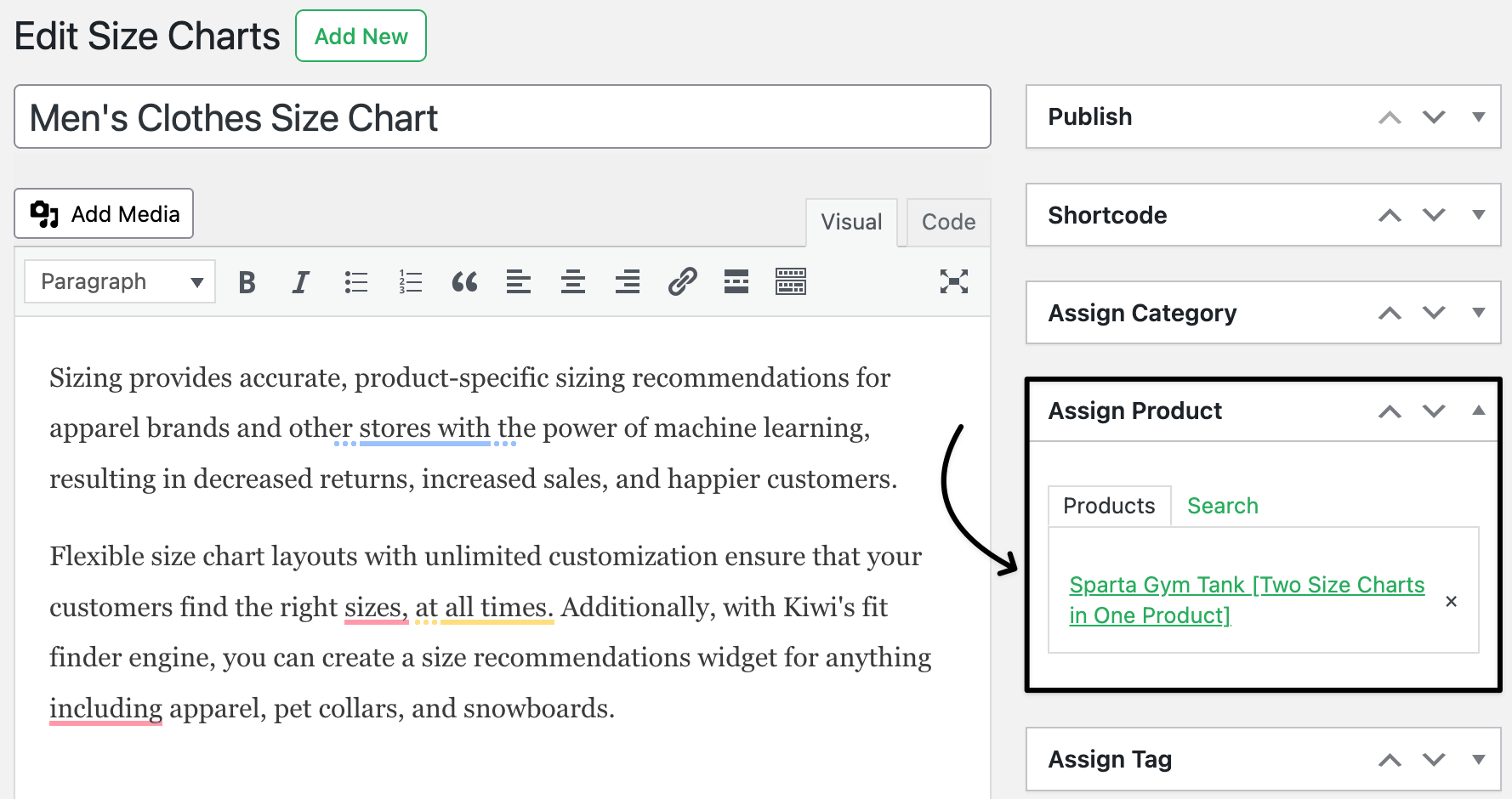Insert a numbered list
The width and height of the screenshot is (1512, 799).
coord(411,282)
